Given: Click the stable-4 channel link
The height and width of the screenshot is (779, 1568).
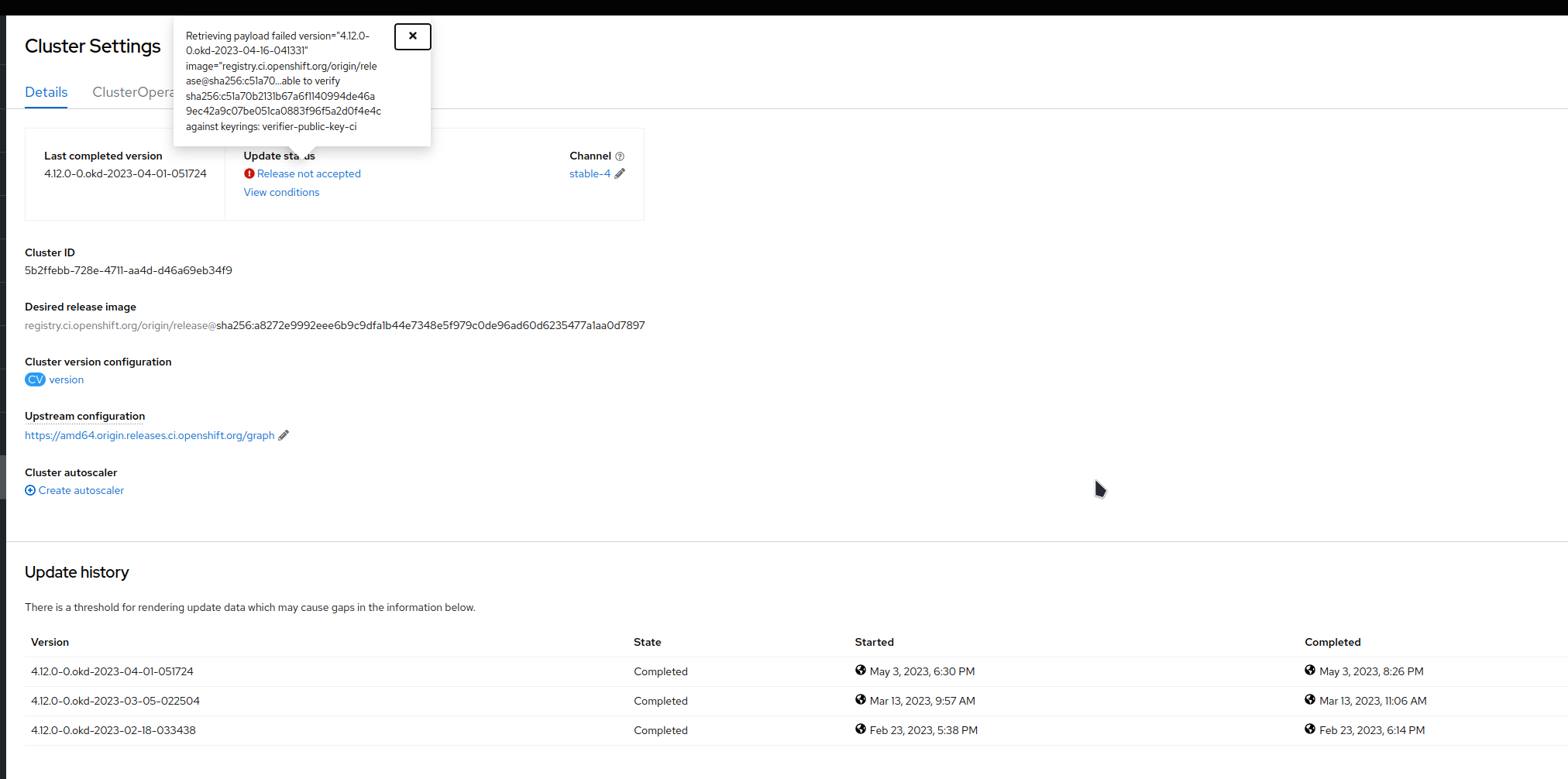Looking at the screenshot, I should point(590,173).
